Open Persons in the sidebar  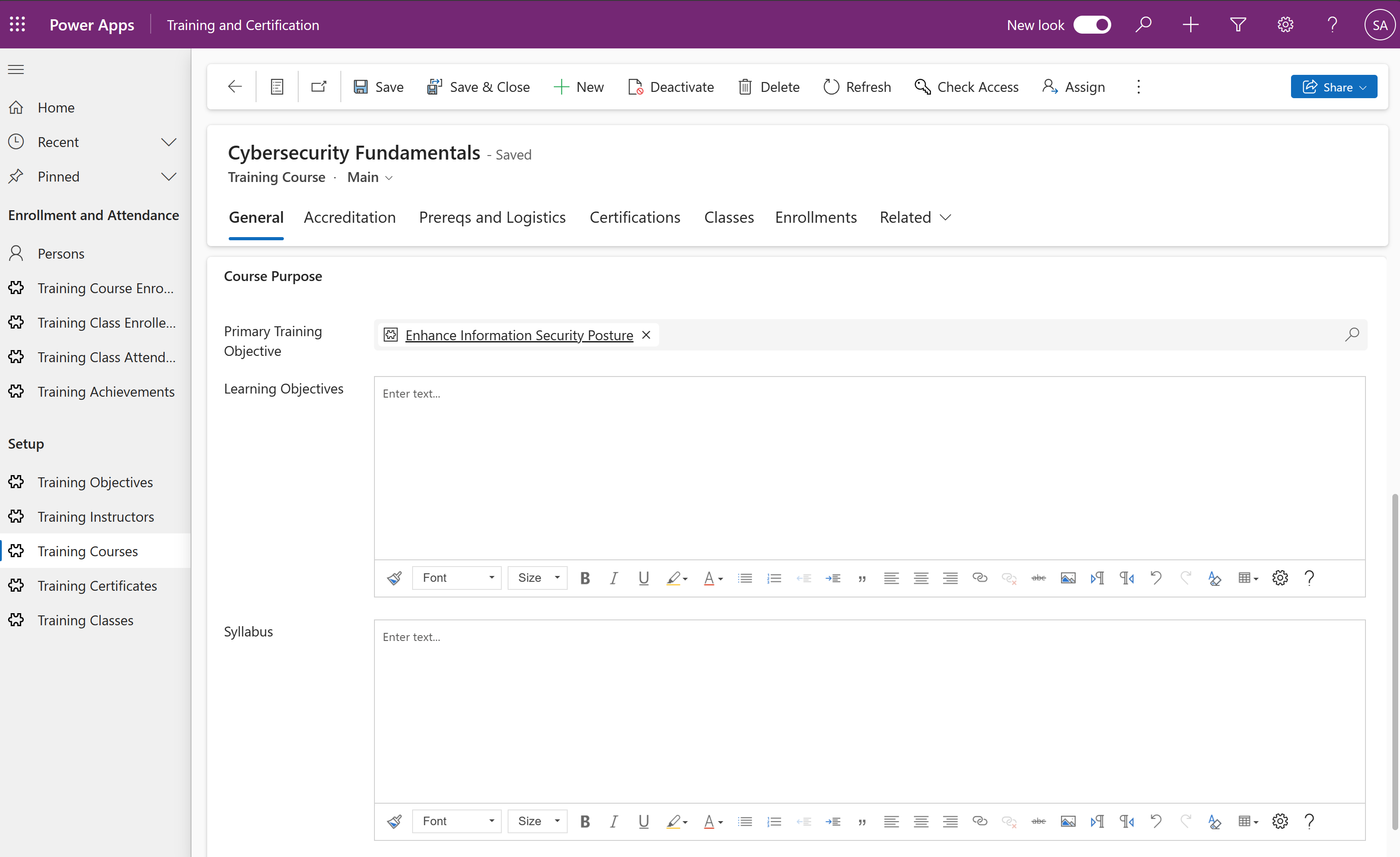pyautogui.click(x=96, y=253)
